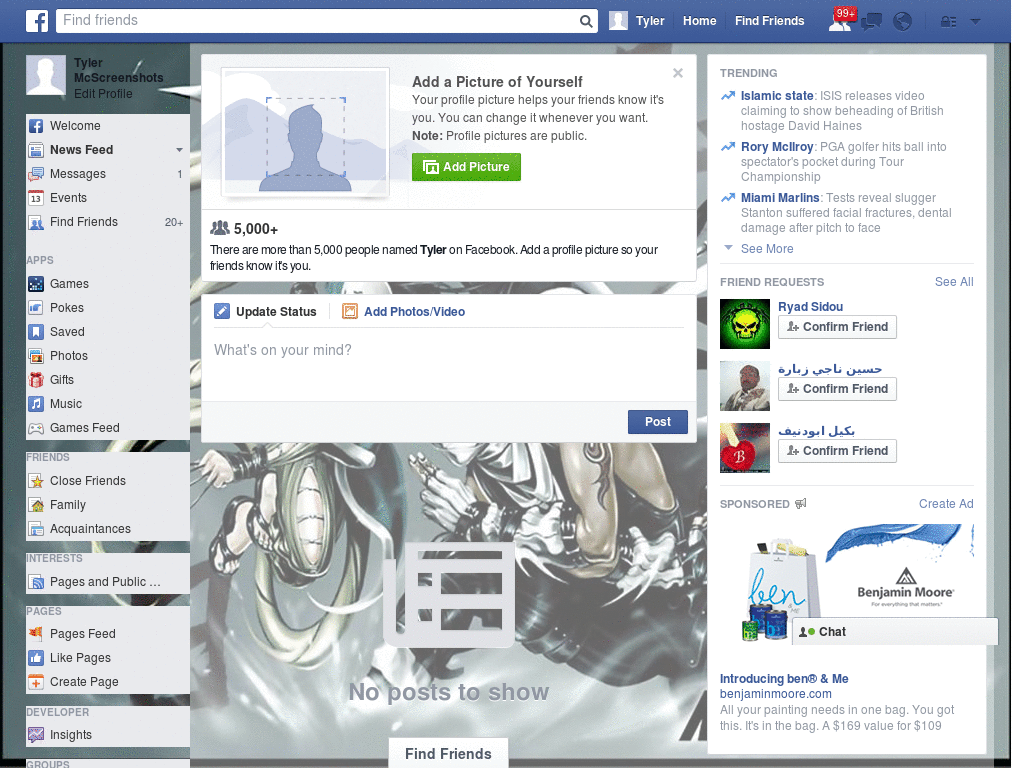The image size is (1024, 768).
Task: Click the green Add Picture button
Action: click(466, 167)
